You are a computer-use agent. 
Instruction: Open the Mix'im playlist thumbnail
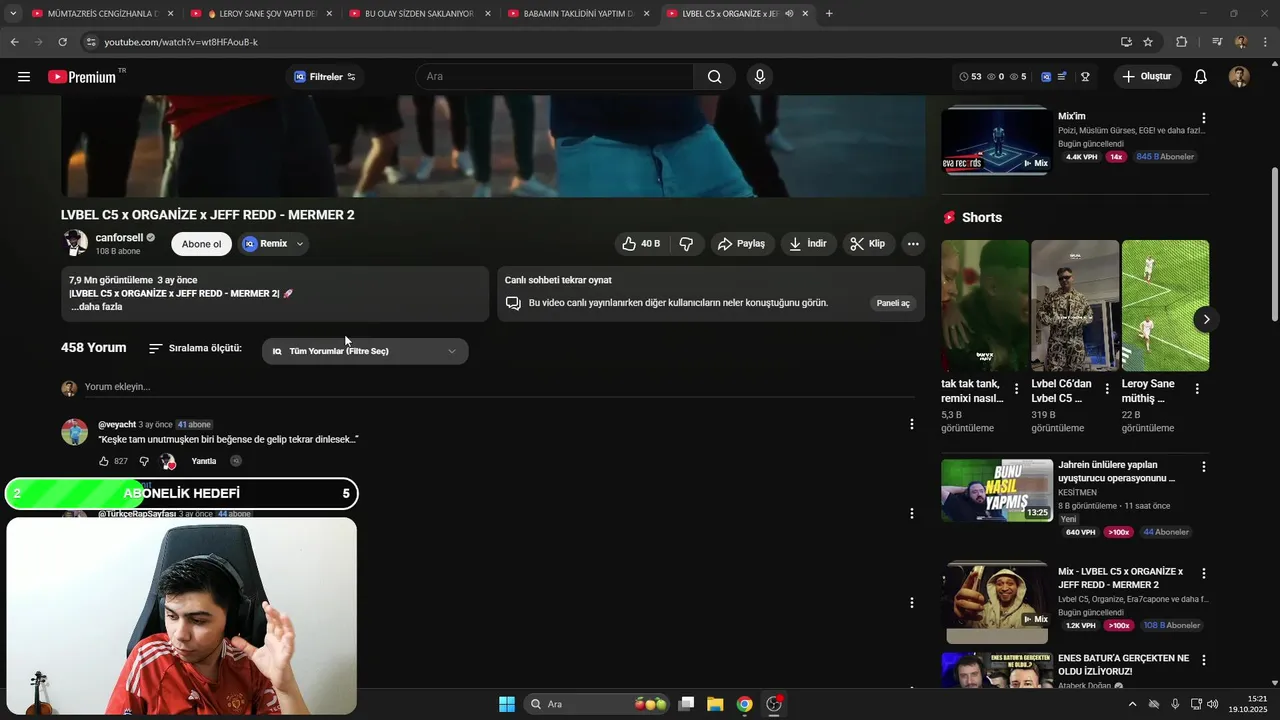coord(997,140)
